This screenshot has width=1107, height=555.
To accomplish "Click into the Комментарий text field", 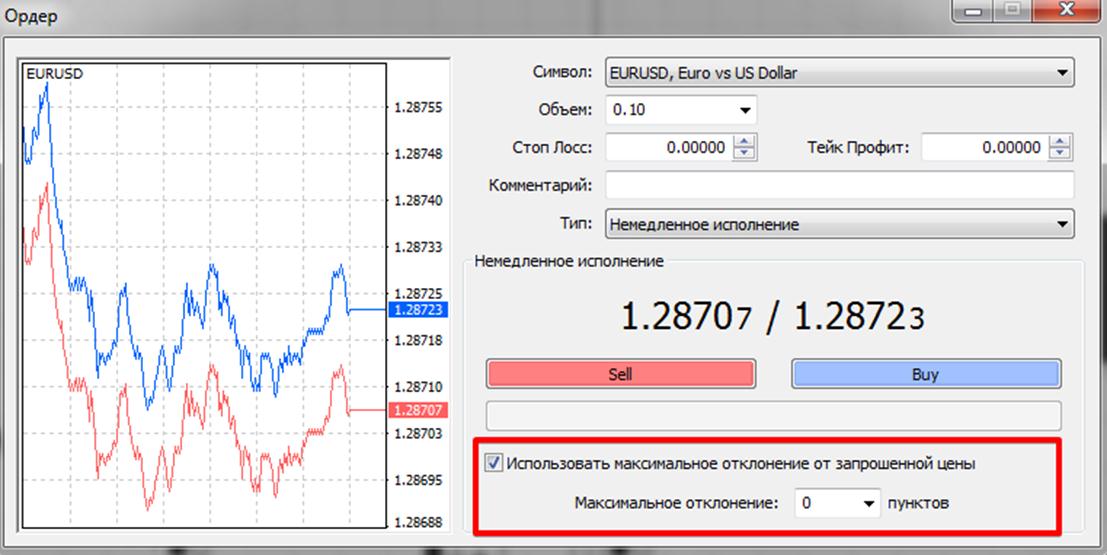I will pos(838,185).
